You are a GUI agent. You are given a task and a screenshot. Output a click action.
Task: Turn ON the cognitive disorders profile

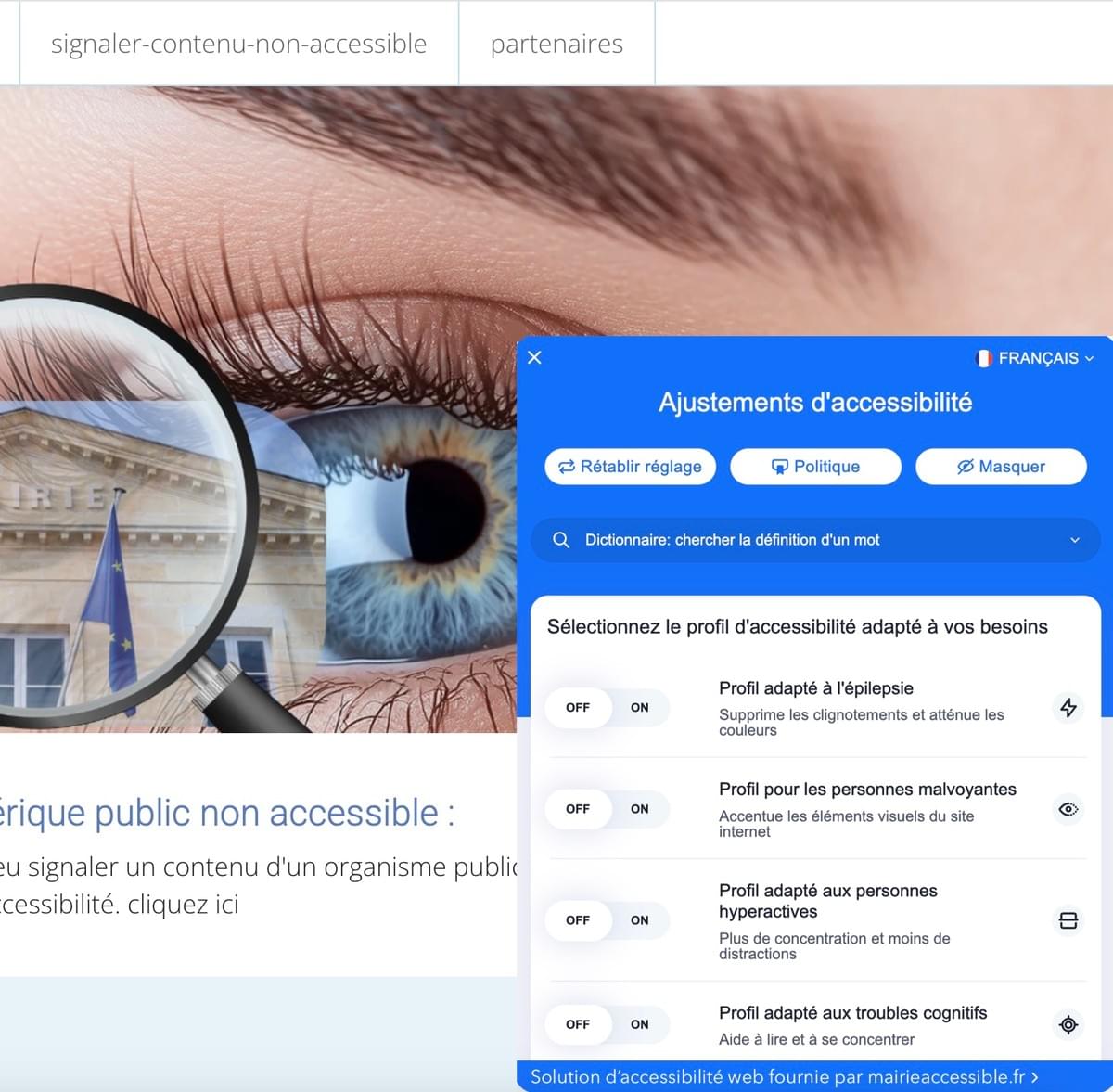pyautogui.click(x=639, y=1024)
